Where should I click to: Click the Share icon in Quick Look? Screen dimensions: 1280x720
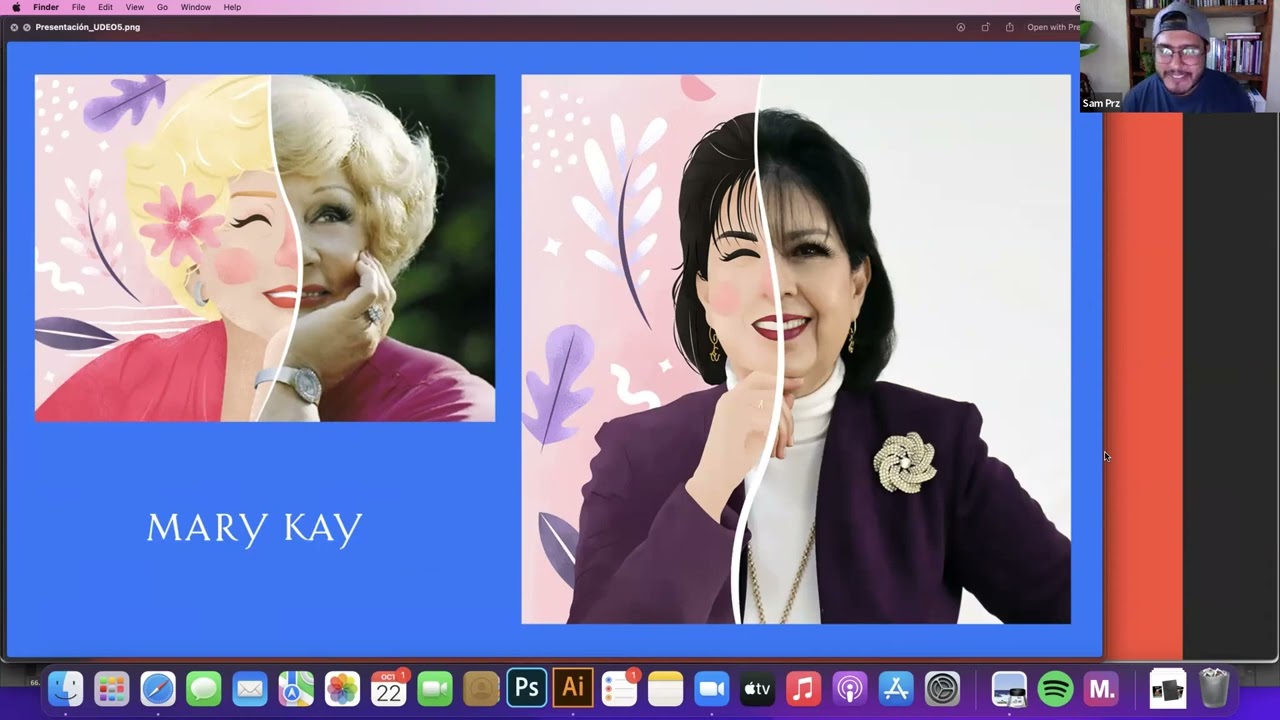point(1010,27)
